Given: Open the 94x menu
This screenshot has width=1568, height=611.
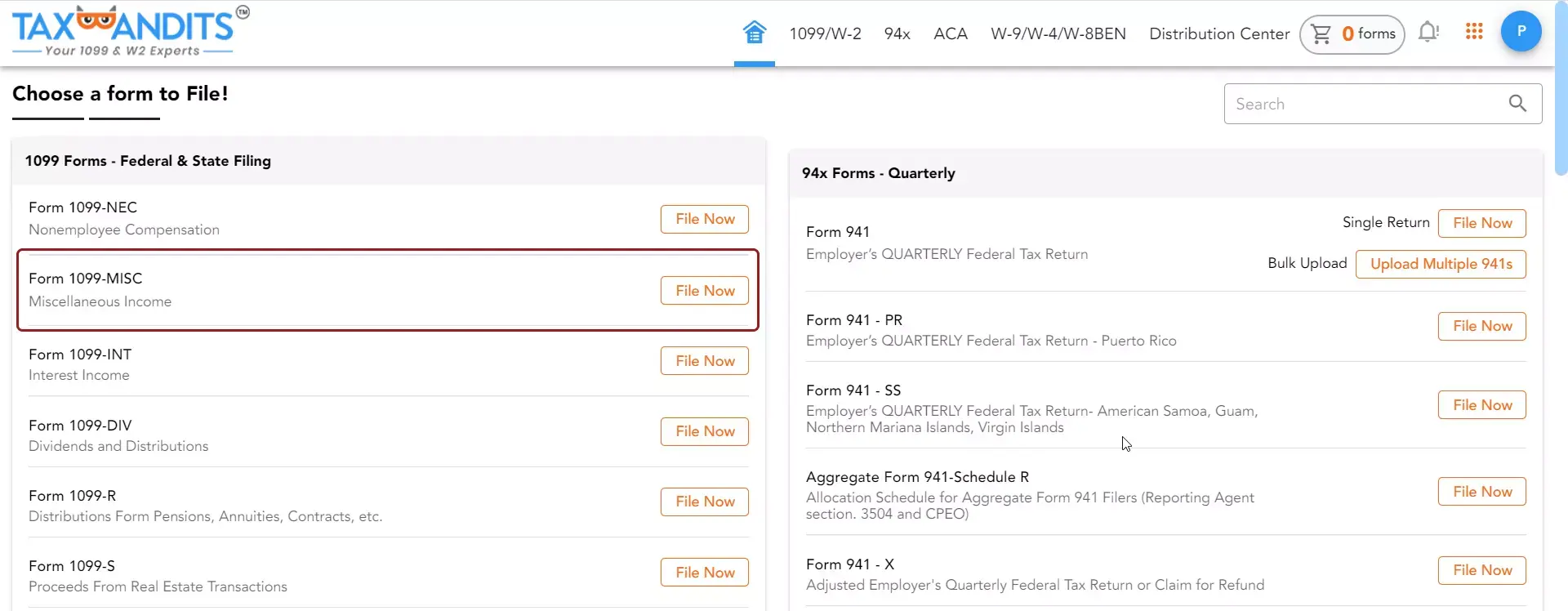Looking at the screenshot, I should click(x=897, y=33).
